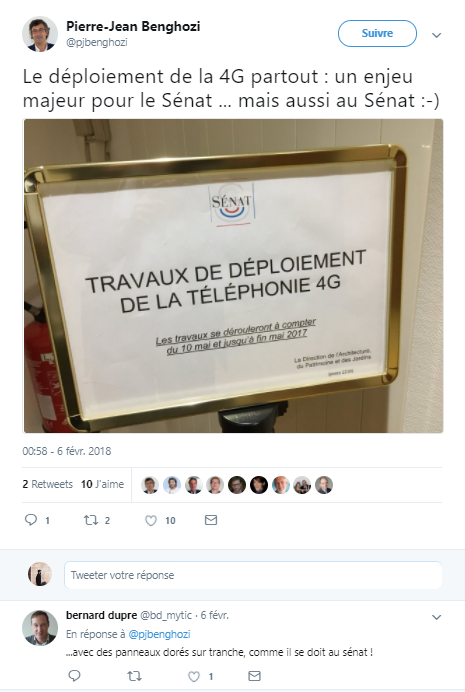Click first liker avatar in the row
Screen dimensions: 465x692
(x=150, y=485)
